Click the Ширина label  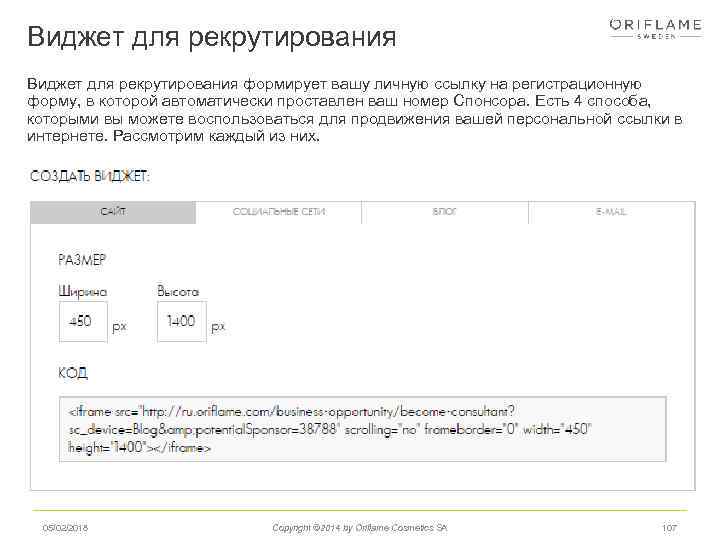pos(83,292)
